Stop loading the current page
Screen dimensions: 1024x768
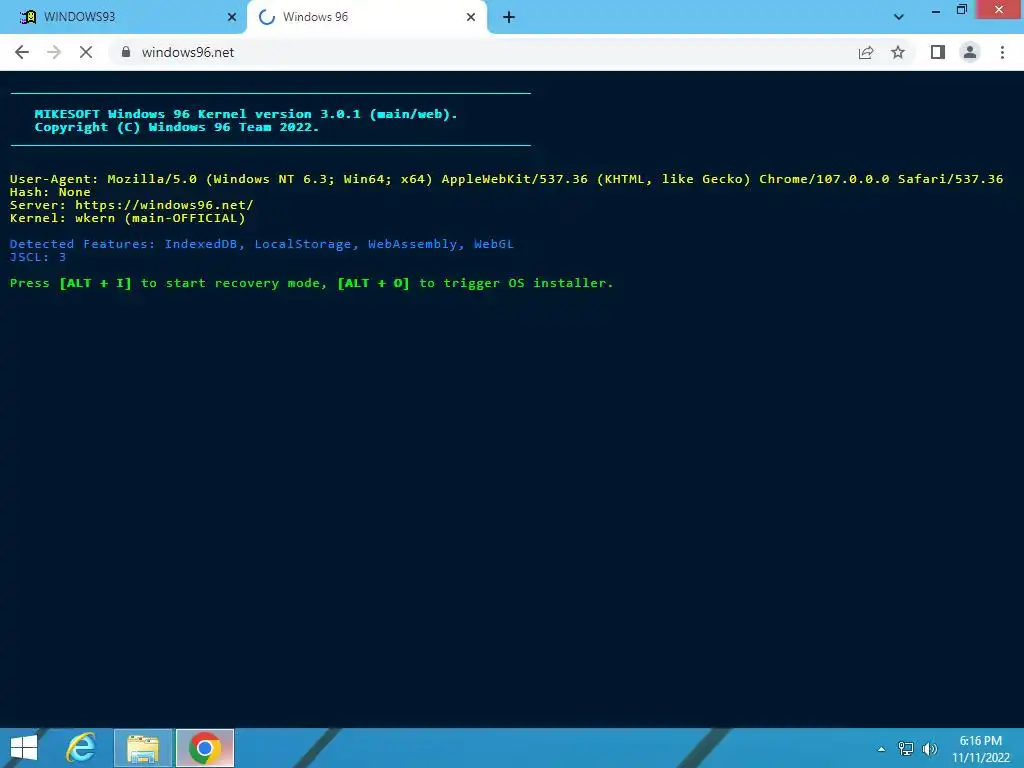point(86,52)
